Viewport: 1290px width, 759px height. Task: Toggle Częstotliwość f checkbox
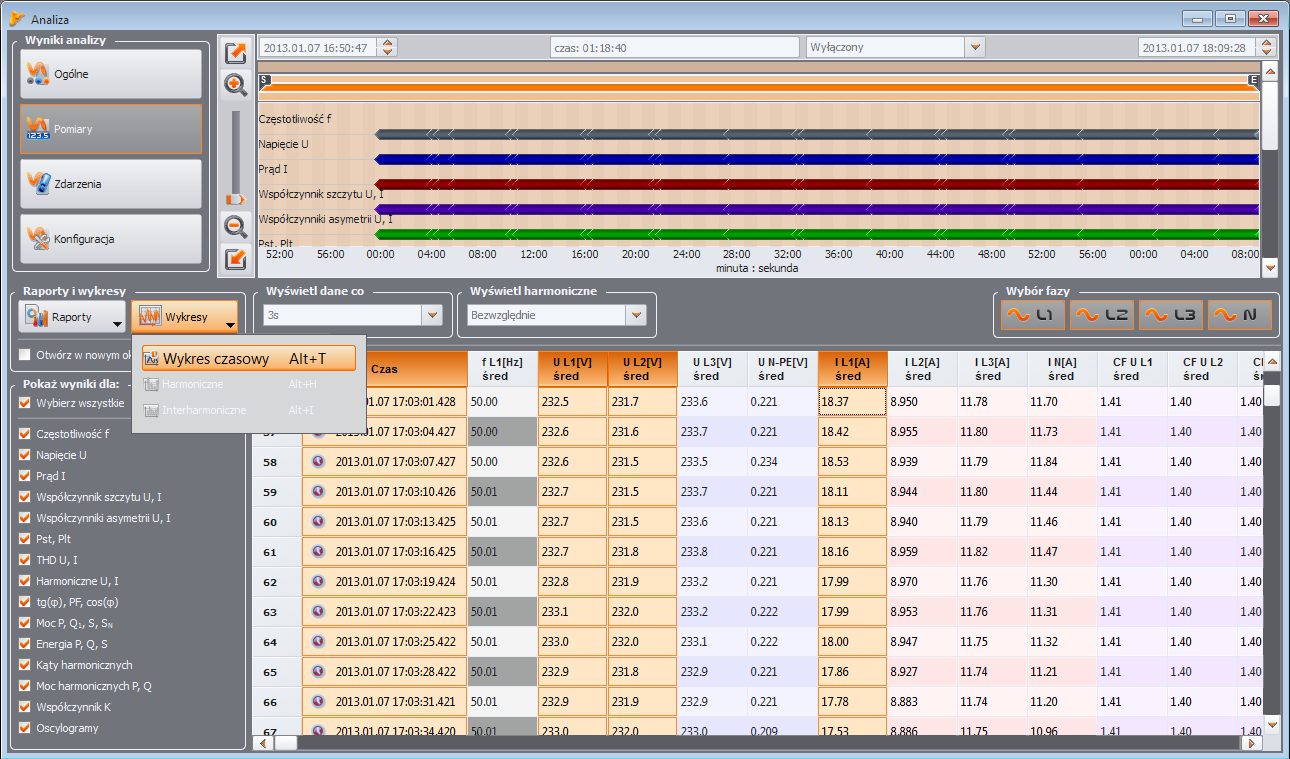pyautogui.click(x=25, y=434)
